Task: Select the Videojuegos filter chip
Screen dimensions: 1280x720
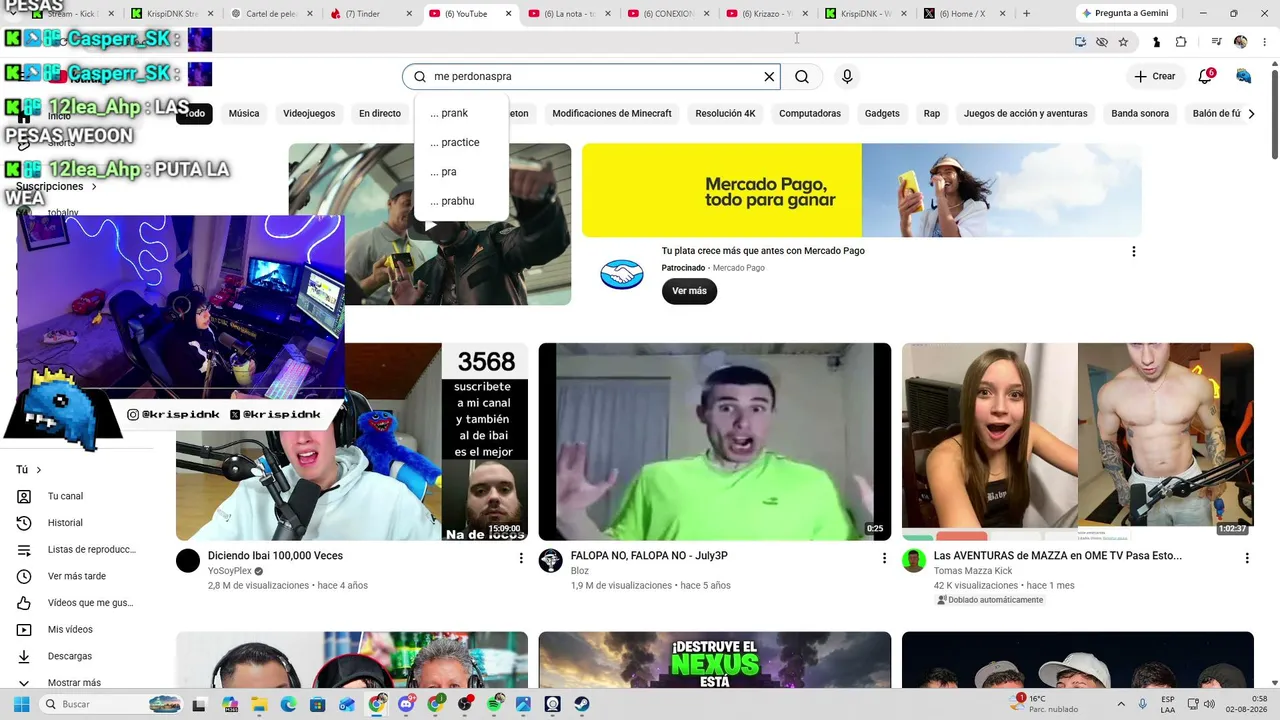Action: (309, 114)
